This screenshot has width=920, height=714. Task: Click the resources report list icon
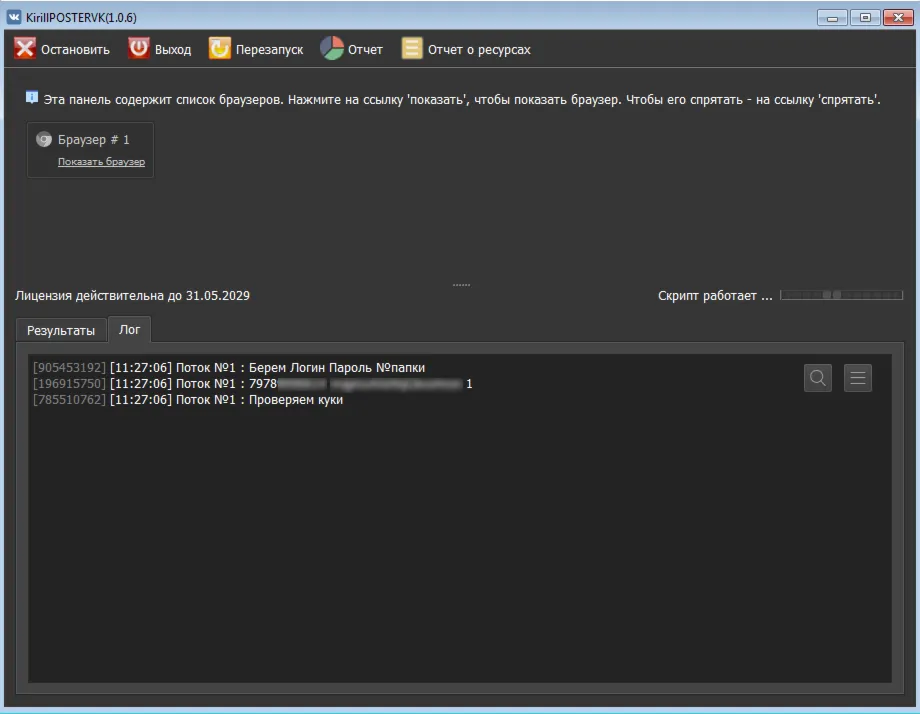click(411, 48)
